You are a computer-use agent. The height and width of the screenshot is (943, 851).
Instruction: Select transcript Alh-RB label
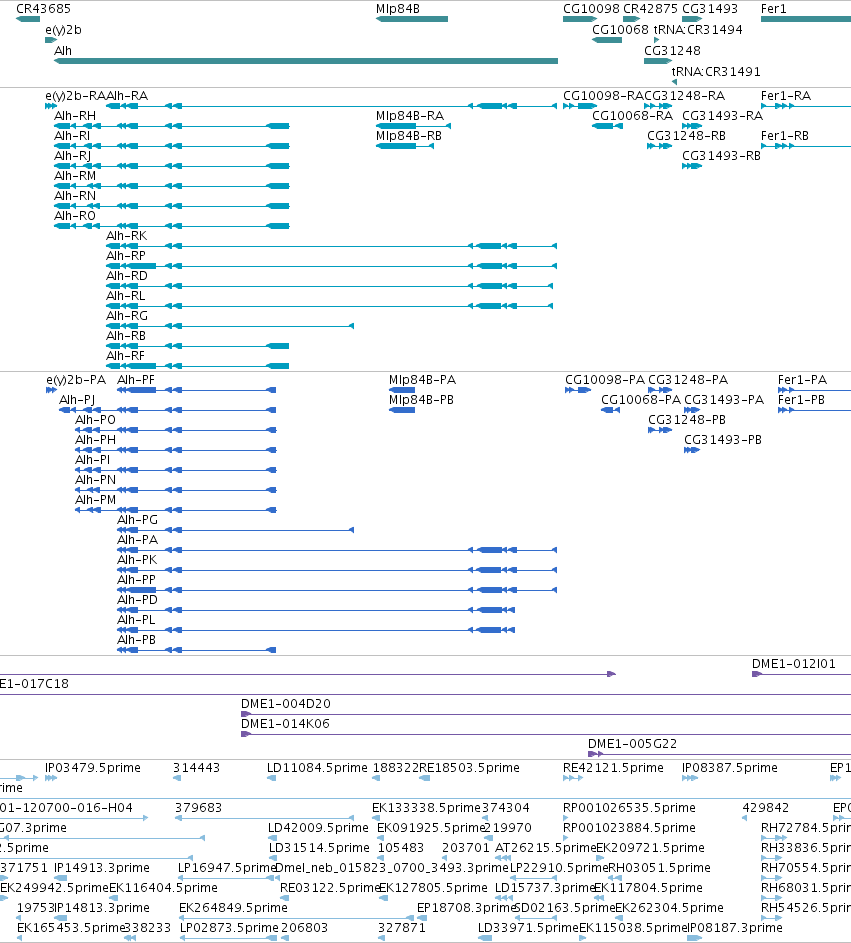click(126, 336)
